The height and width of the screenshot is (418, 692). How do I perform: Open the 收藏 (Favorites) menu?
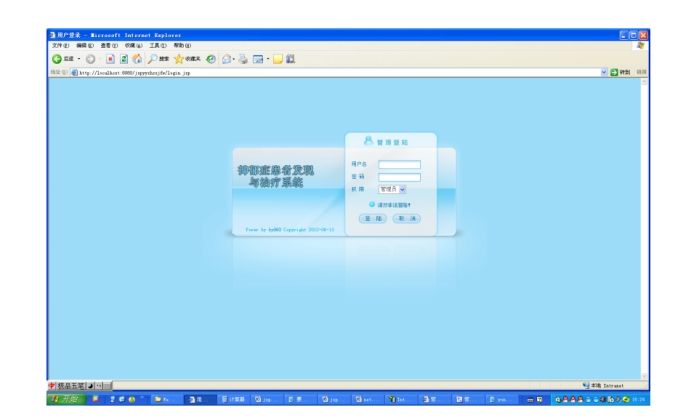[133, 45]
